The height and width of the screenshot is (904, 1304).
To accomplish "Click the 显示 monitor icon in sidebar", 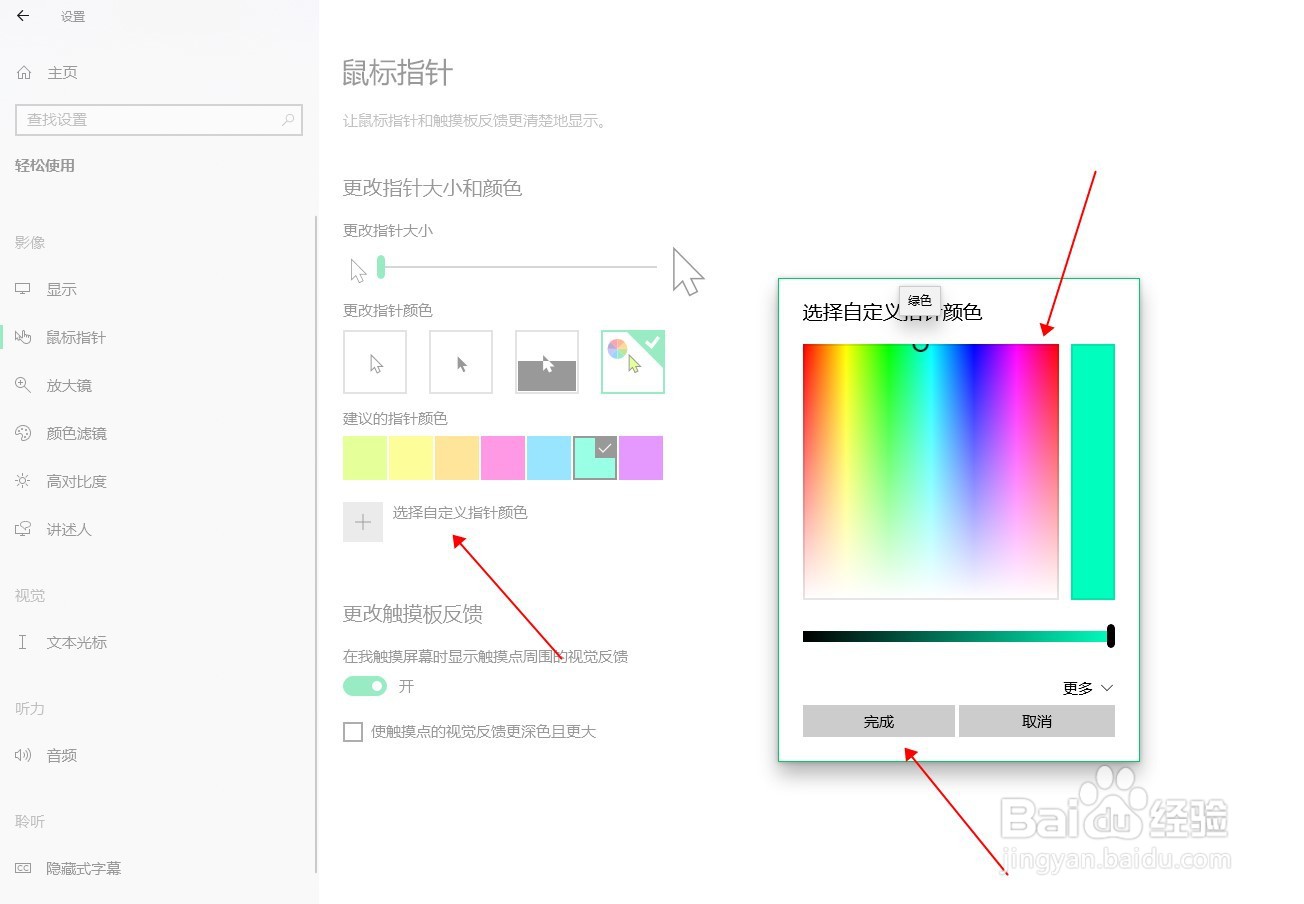I will pyautogui.click(x=23, y=289).
